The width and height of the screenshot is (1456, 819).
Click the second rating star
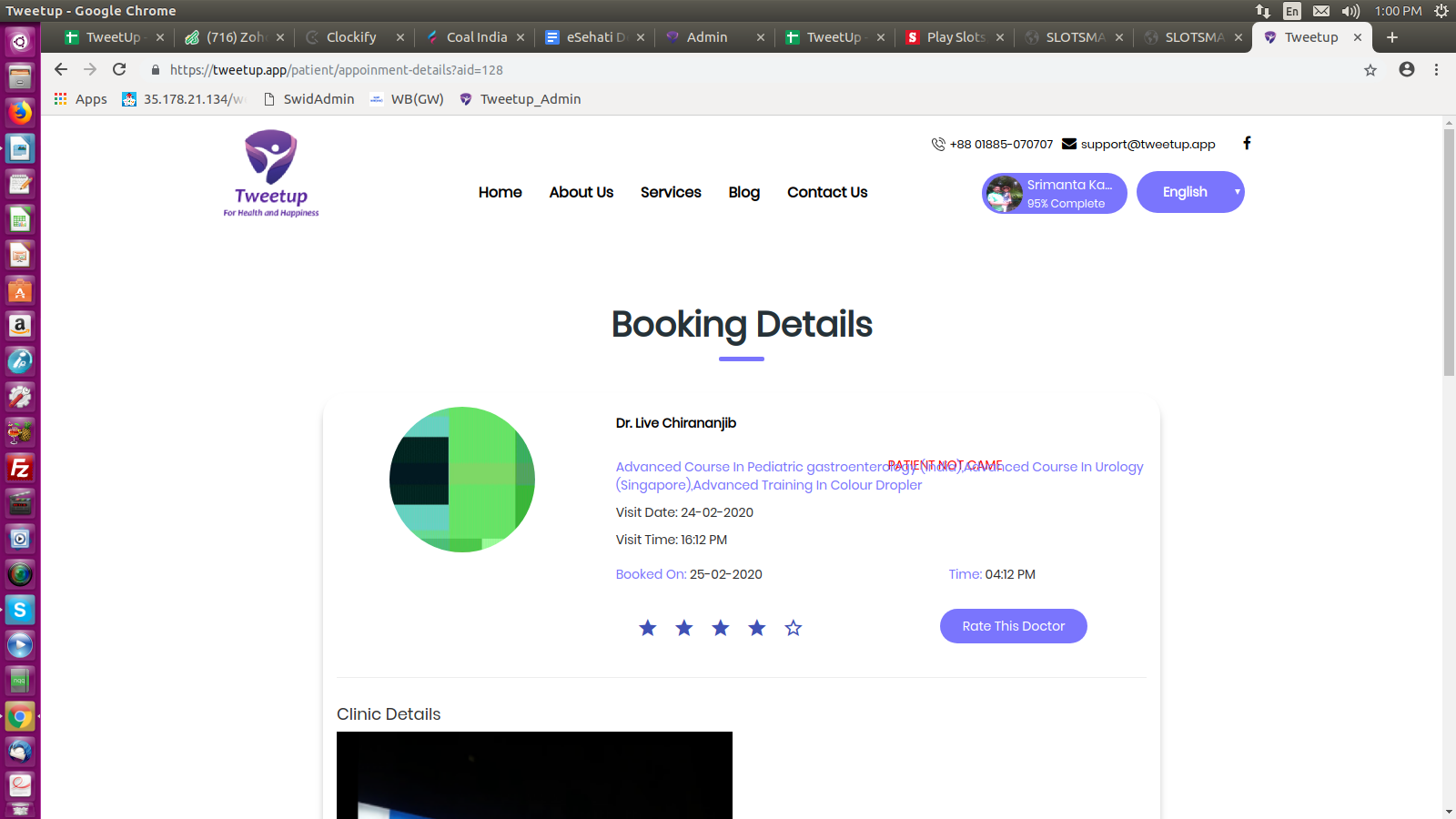click(x=684, y=627)
